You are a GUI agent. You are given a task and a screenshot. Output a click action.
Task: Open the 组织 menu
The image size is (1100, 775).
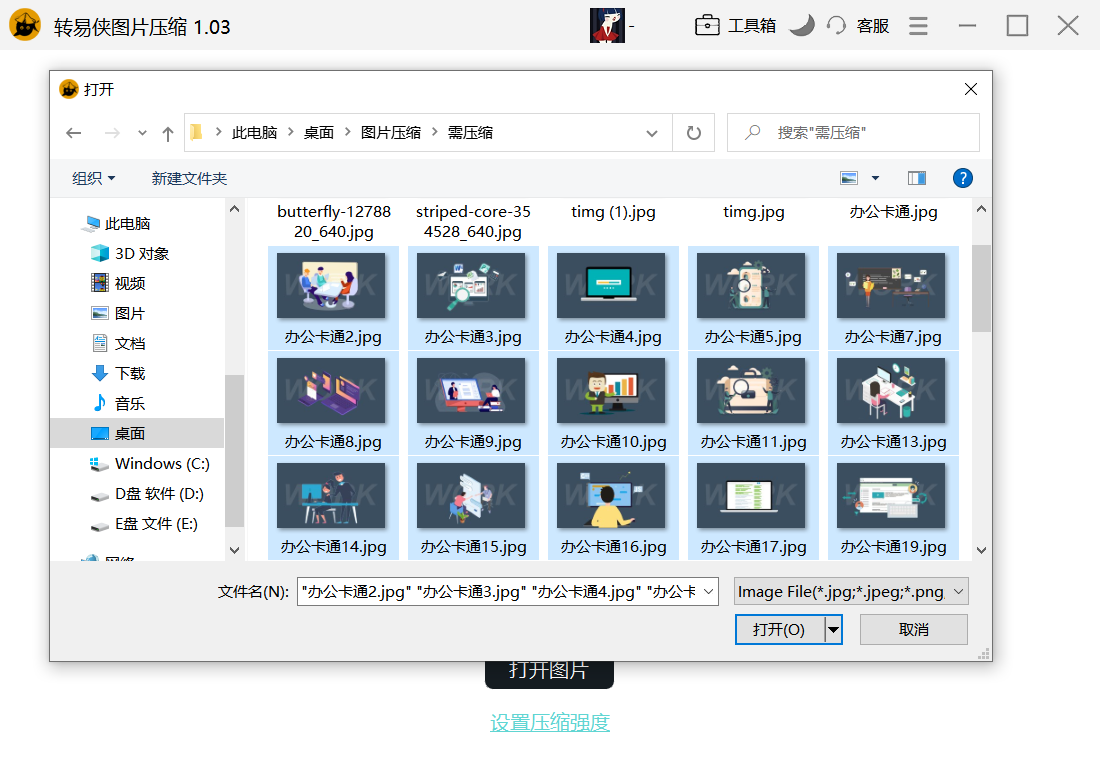93,177
